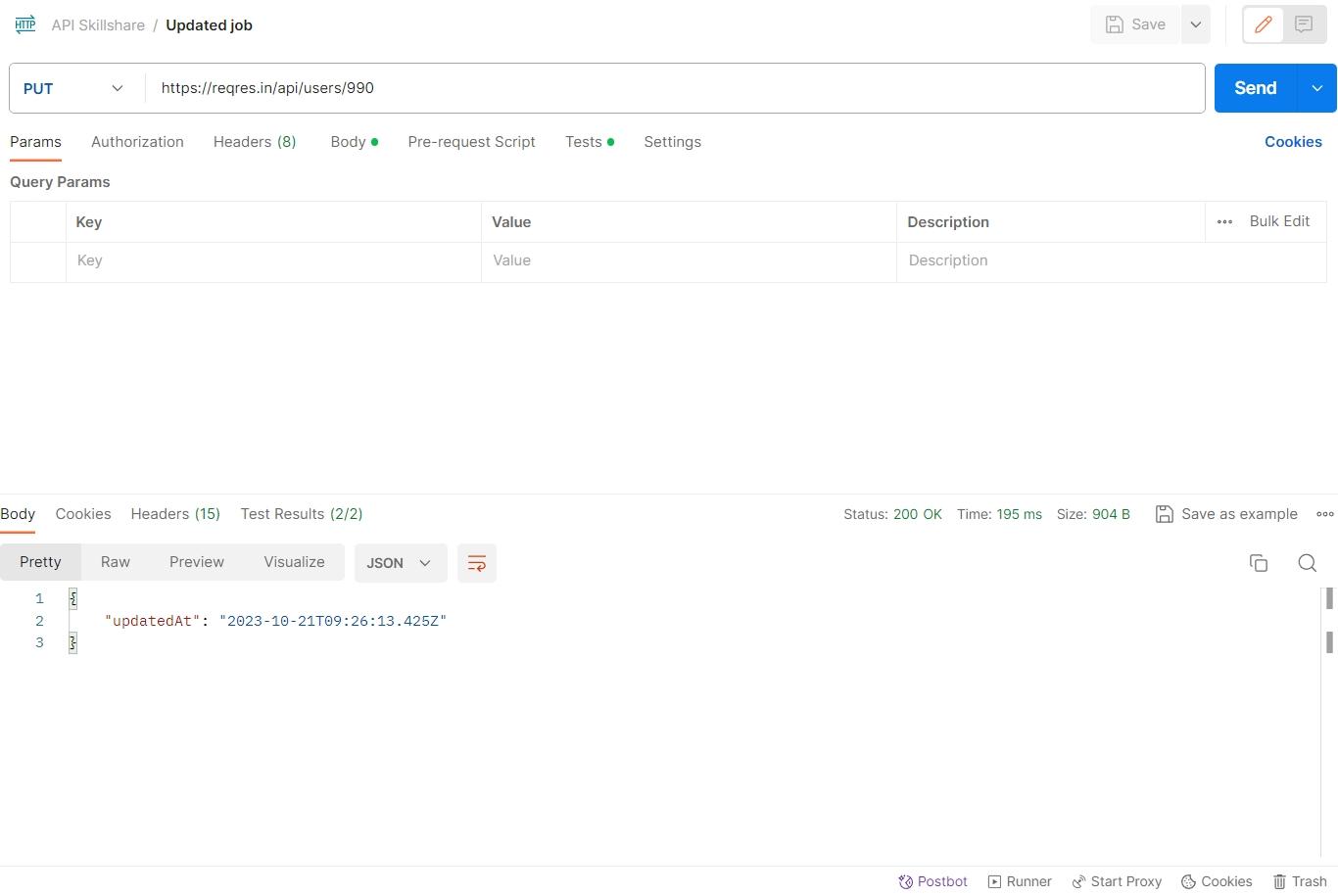Click the HTTP request type icon
The height and width of the screenshot is (896, 1338).
(25, 24)
